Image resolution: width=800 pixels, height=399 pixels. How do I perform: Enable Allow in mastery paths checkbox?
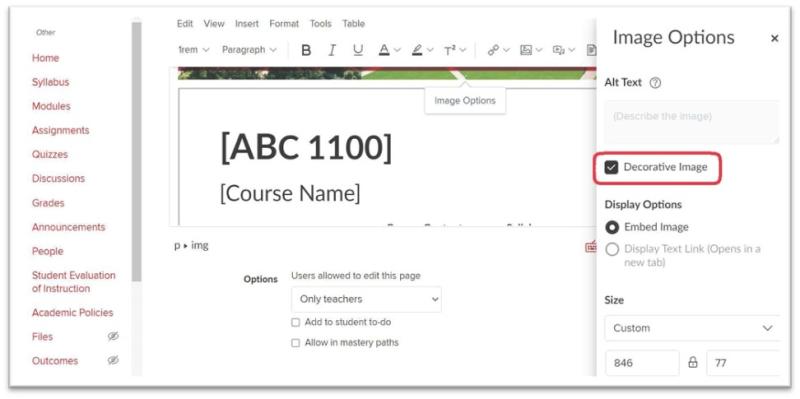[295, 343]
